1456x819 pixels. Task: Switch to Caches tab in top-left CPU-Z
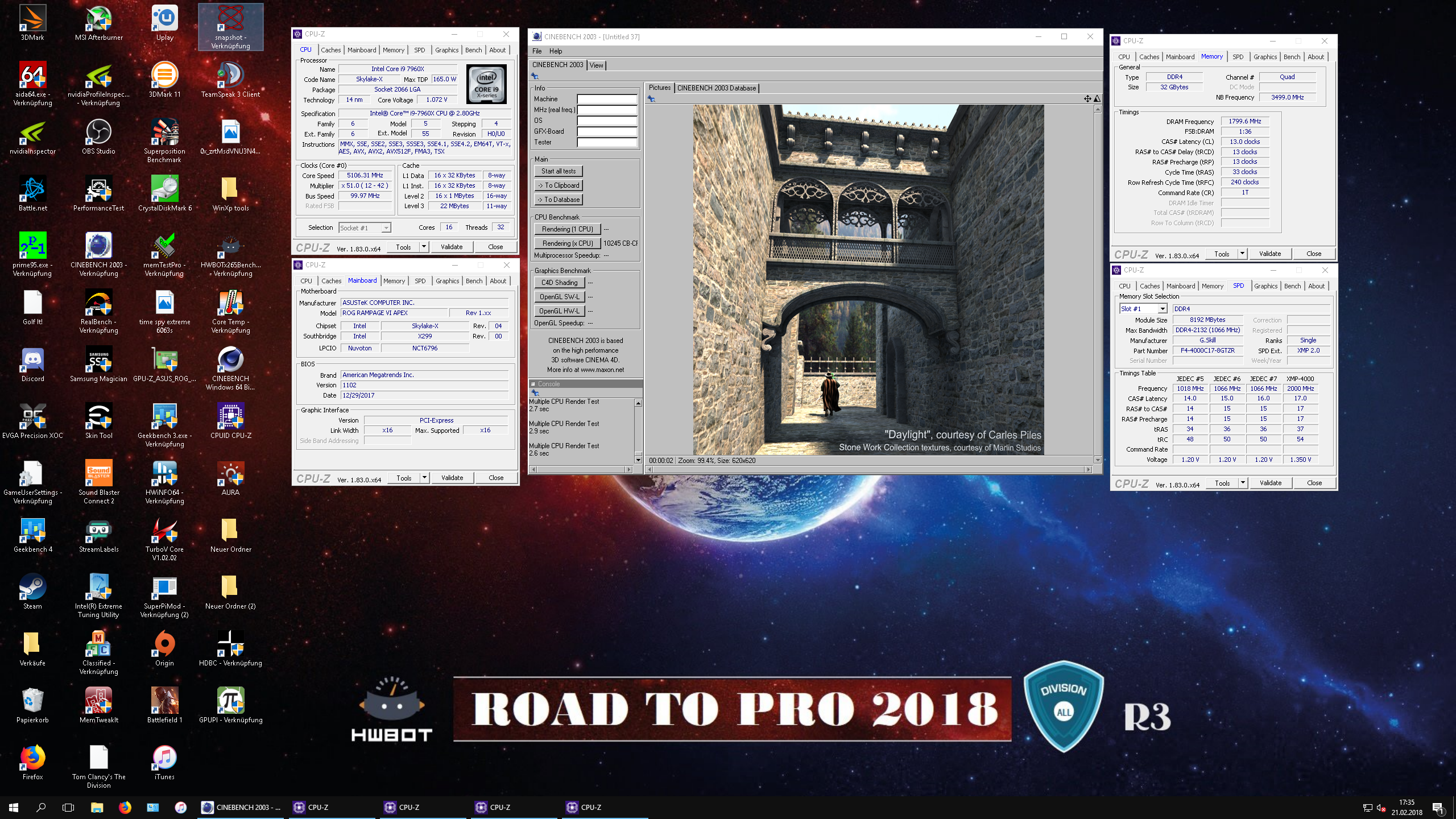[x=330, y=50]
